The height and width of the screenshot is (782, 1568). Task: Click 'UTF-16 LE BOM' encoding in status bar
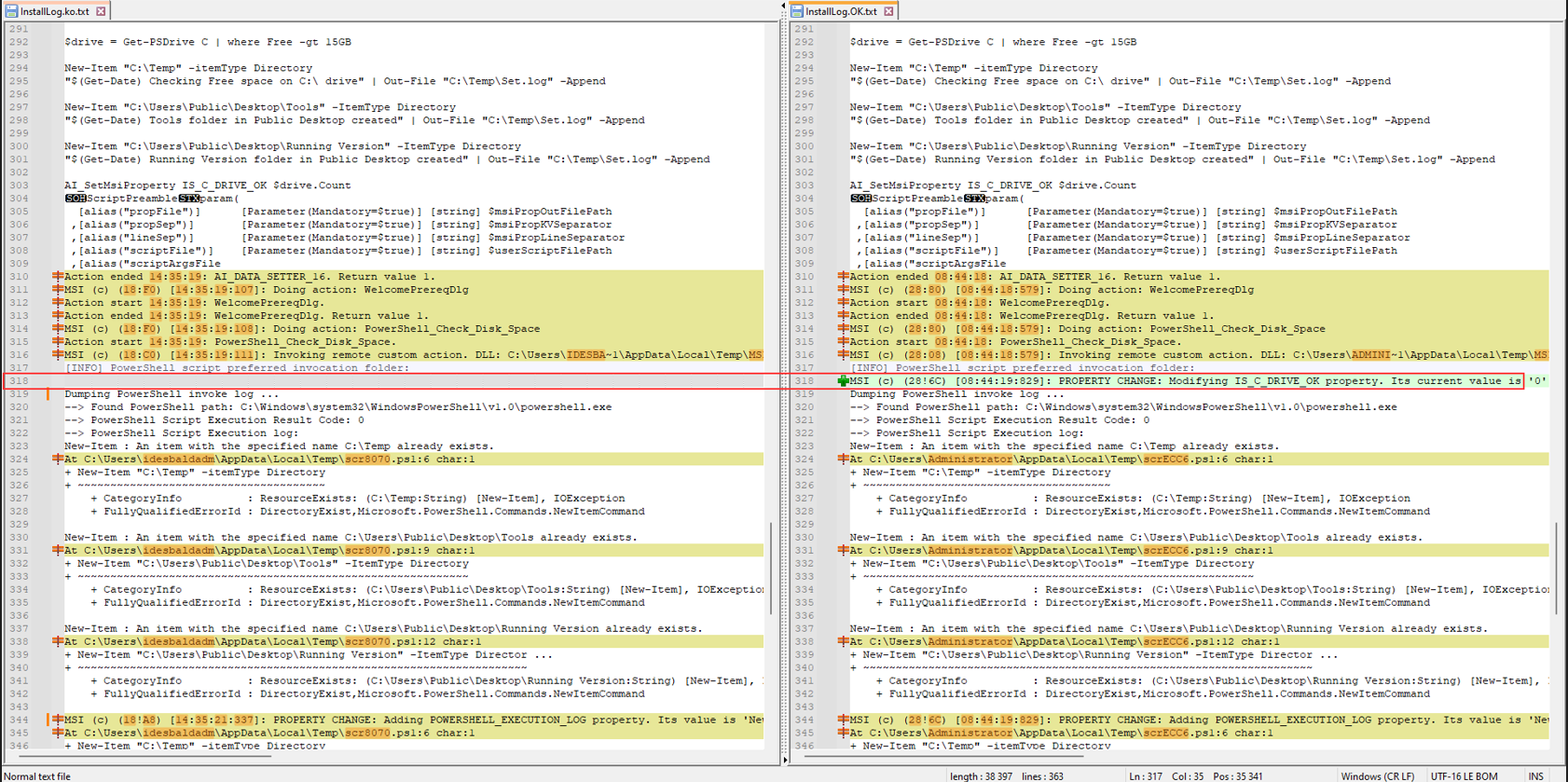(x=1464, y=775)
